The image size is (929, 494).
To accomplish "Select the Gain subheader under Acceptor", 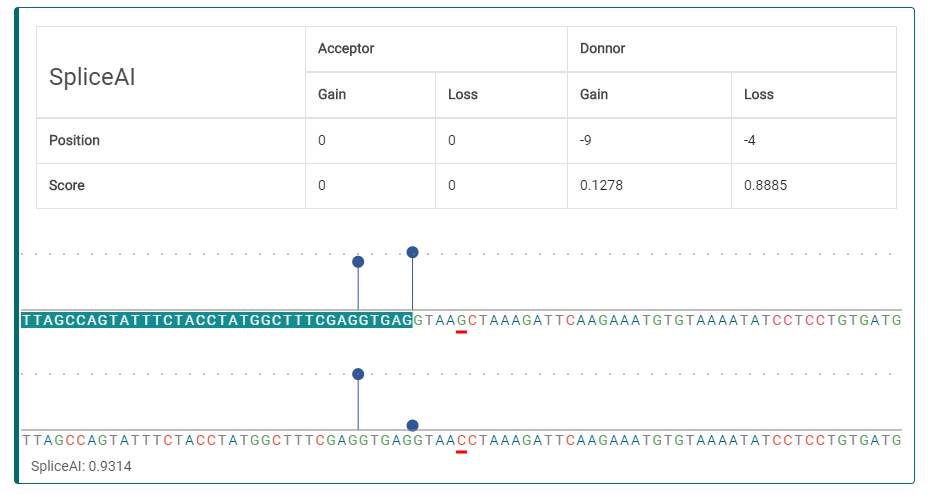I will point(332,94).
